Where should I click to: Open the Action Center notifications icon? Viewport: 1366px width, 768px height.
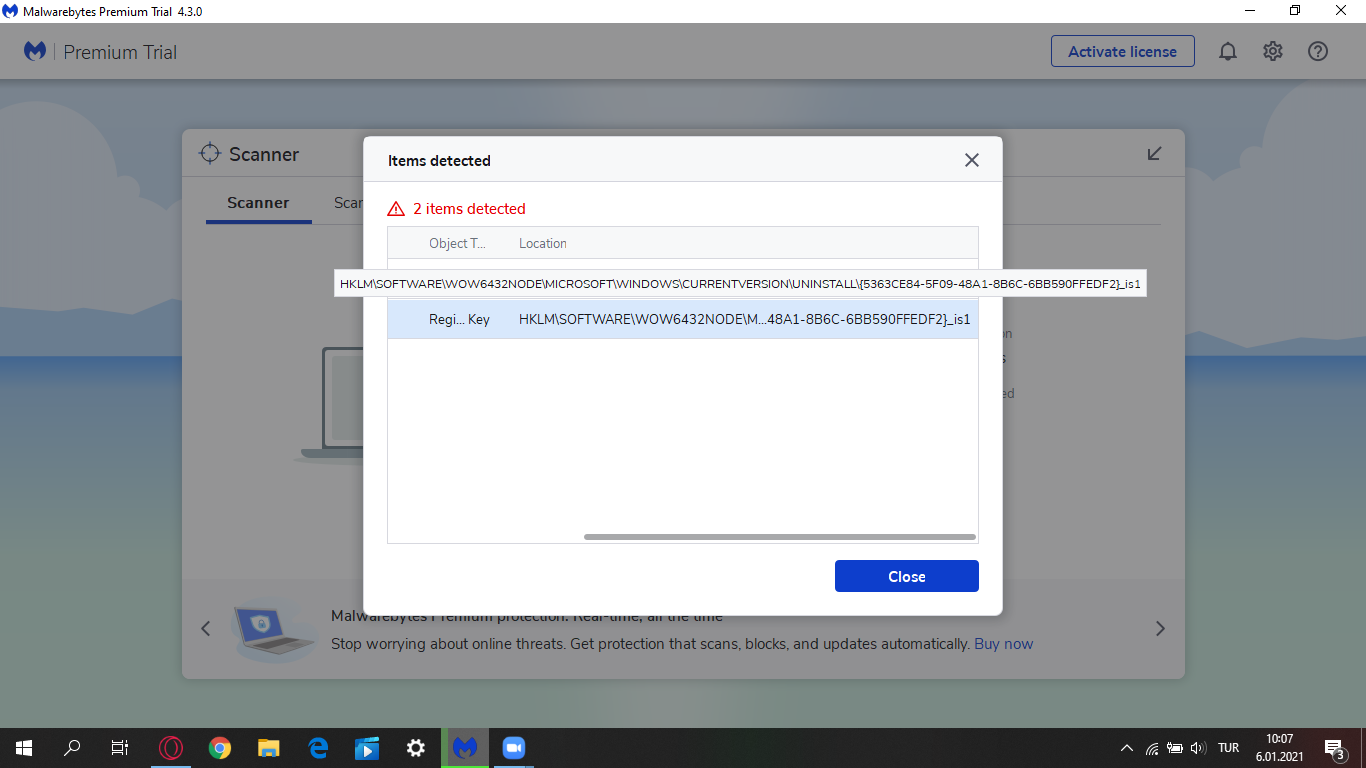pyautogui.click(x=1334, y=748)
